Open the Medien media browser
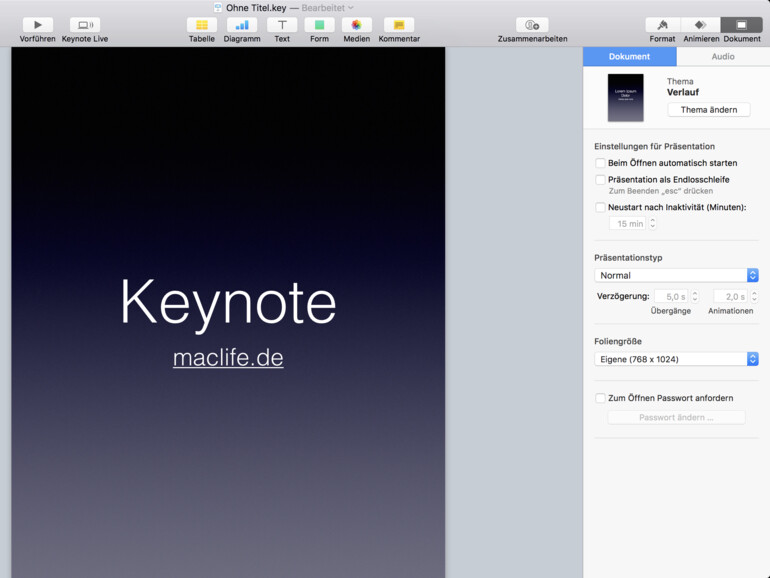Viewport: 770px width, 578px height. (x=356, y=25)
